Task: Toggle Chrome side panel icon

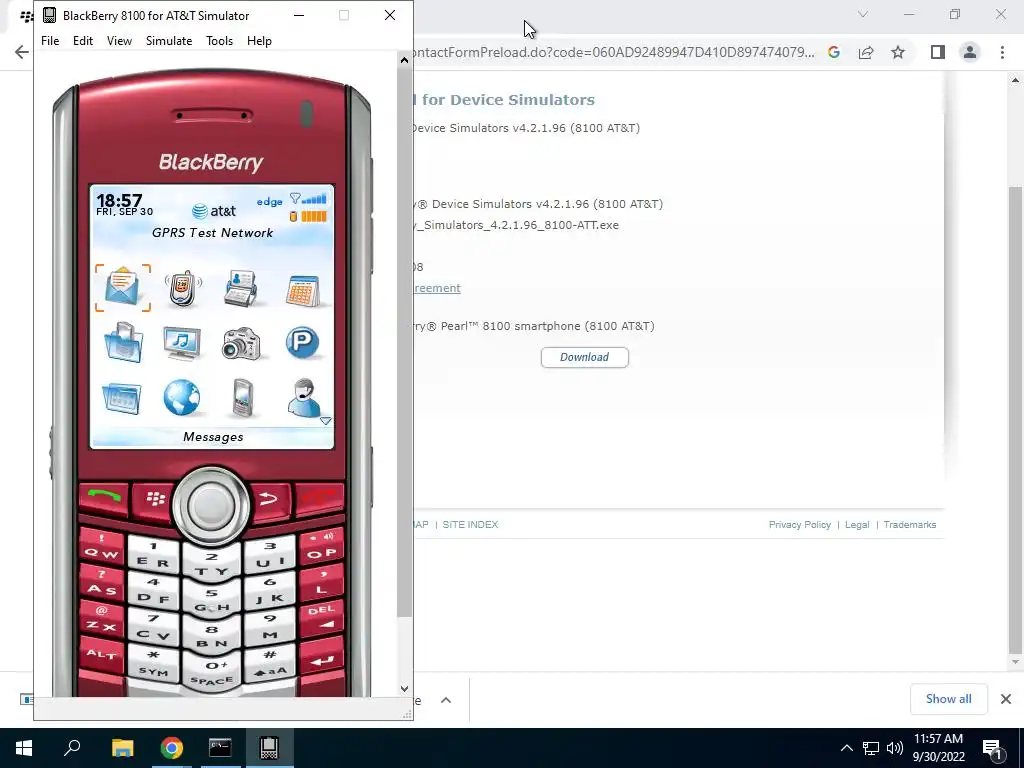Action: (x=938, y=52)
